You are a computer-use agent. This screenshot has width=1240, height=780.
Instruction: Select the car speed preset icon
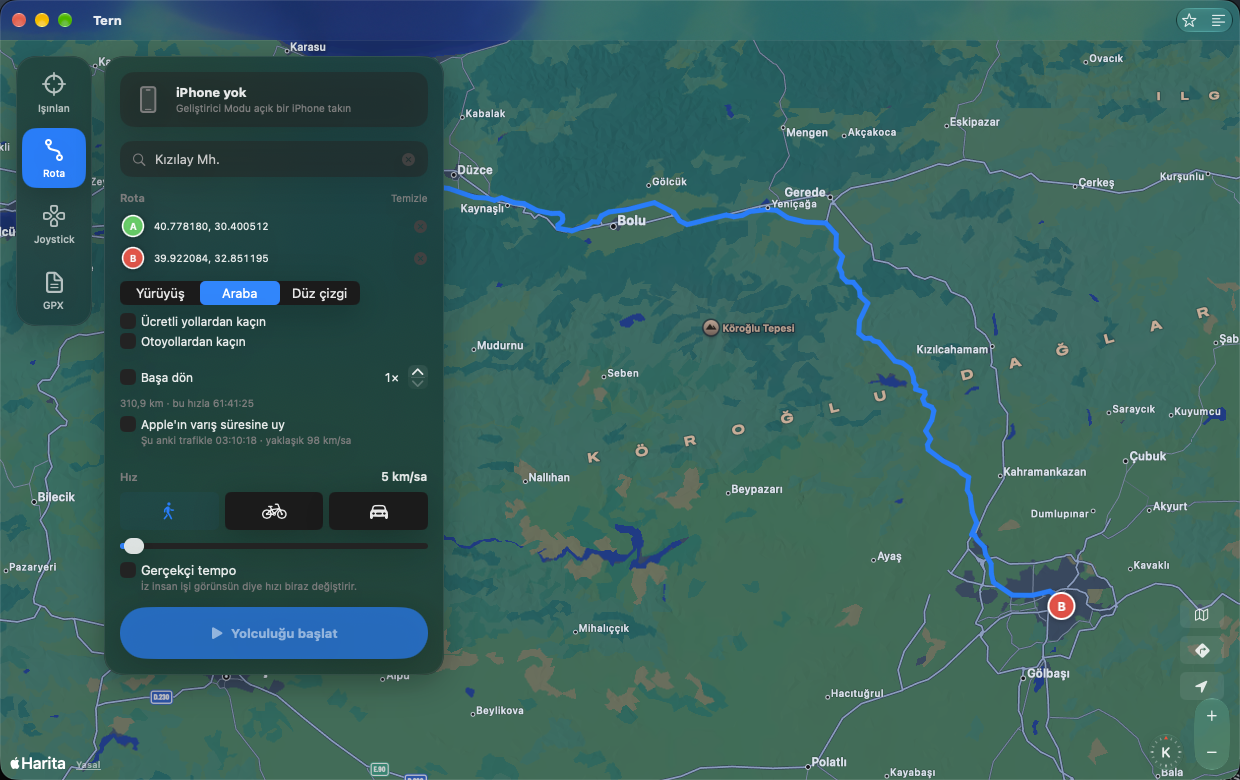(378, 511)
